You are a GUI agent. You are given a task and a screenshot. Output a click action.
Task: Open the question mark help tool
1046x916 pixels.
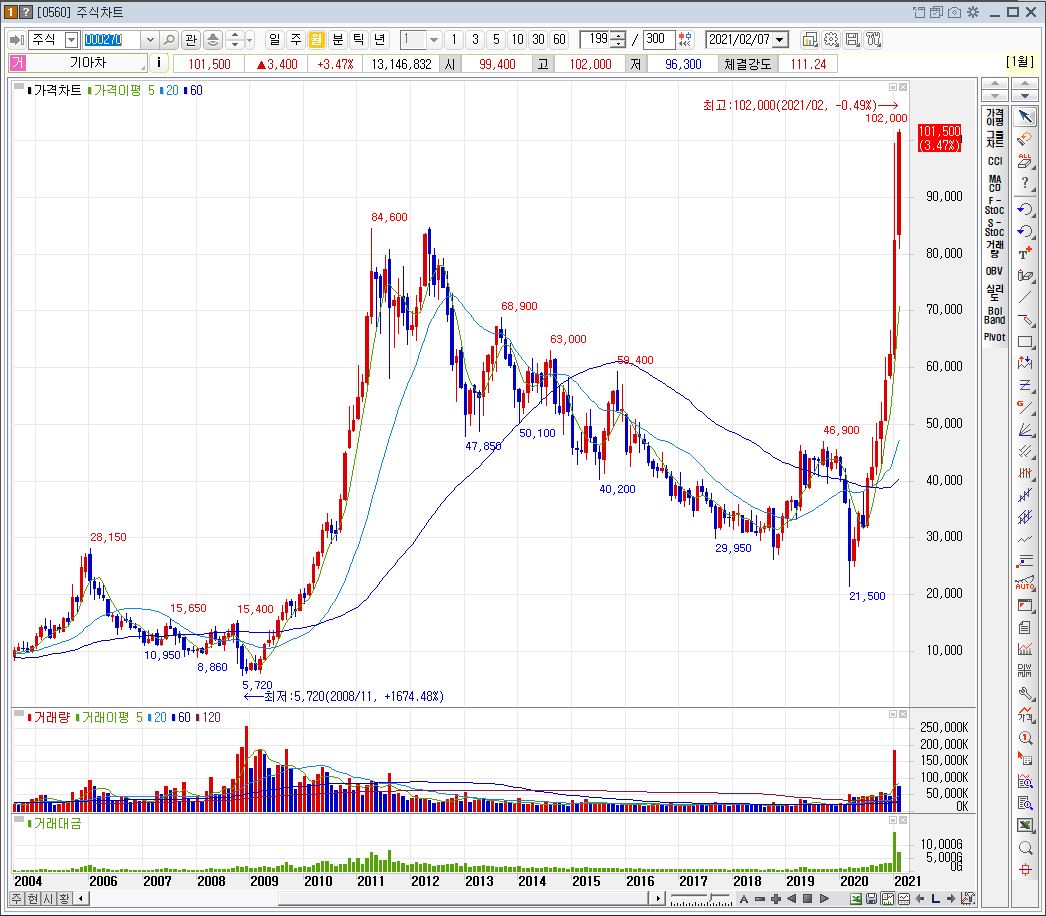[x=1025, y=183]
